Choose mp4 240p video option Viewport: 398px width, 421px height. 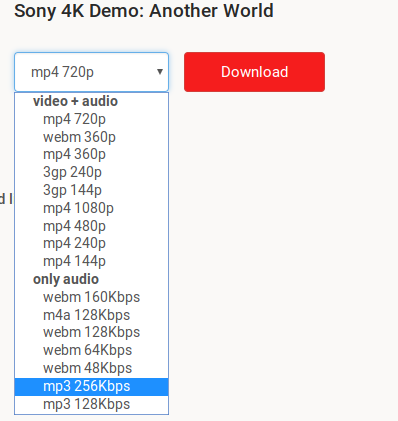pyautogui.click(x=91, y=243)
